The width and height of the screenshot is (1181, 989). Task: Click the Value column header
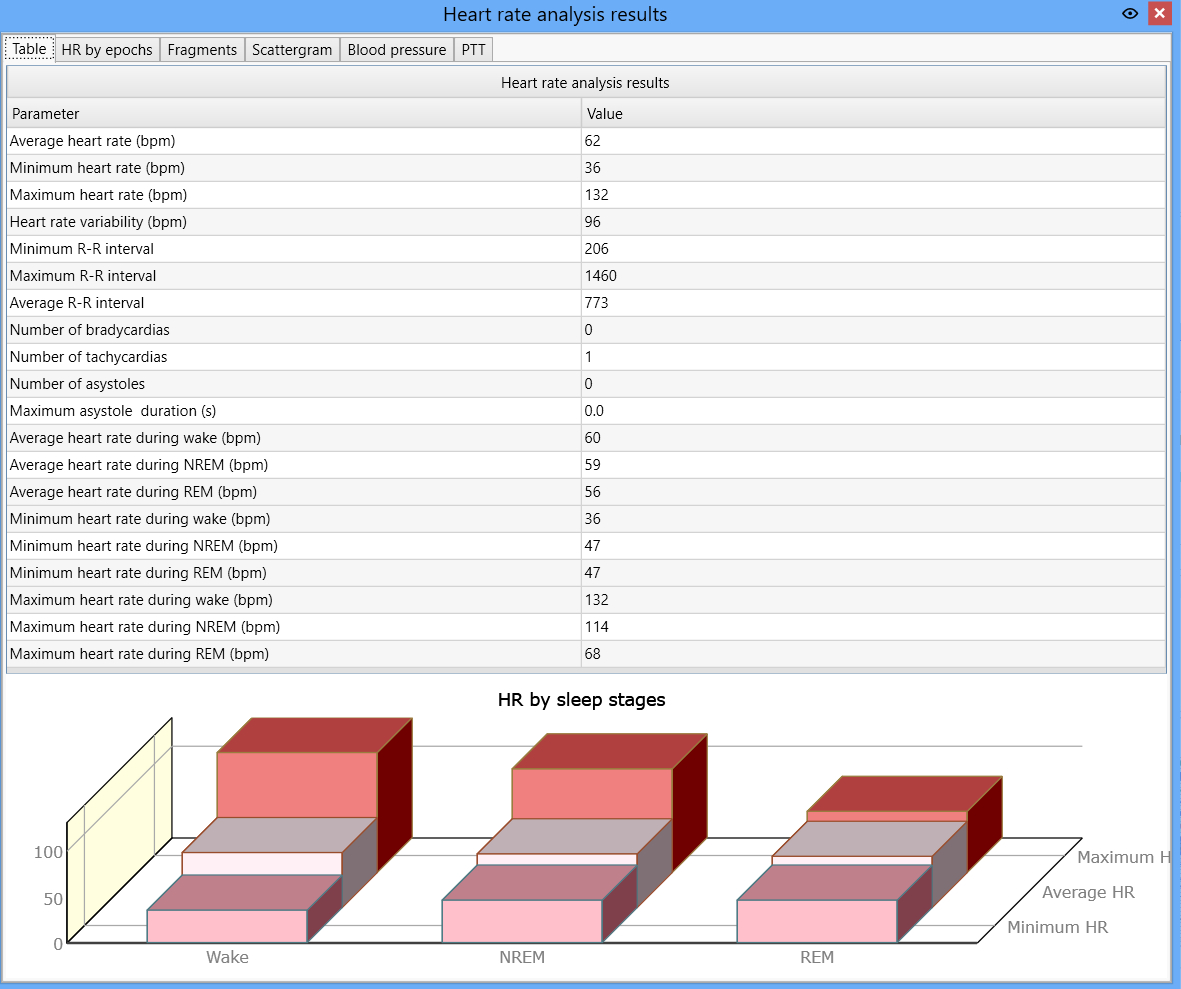(874, 114)
